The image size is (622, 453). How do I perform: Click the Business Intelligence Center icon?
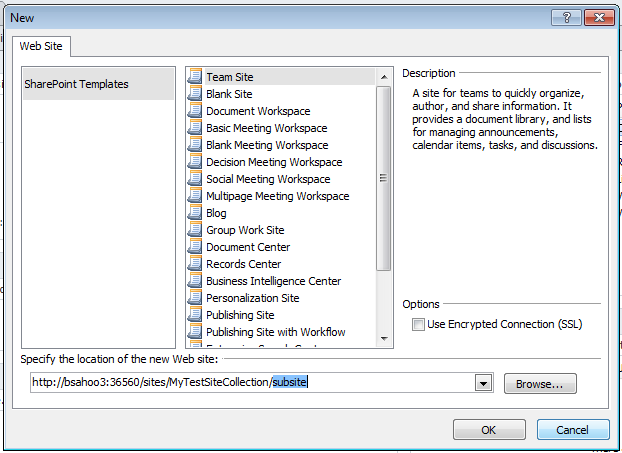point(195,281)
